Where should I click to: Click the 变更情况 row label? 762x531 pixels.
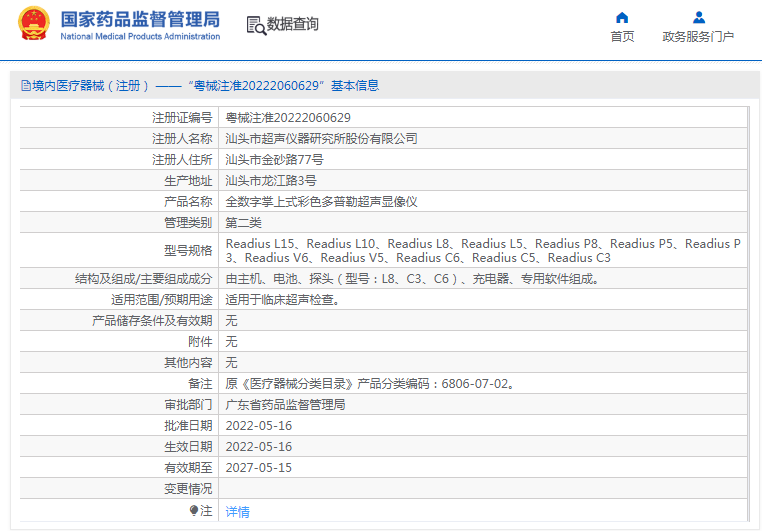point(188,488)
